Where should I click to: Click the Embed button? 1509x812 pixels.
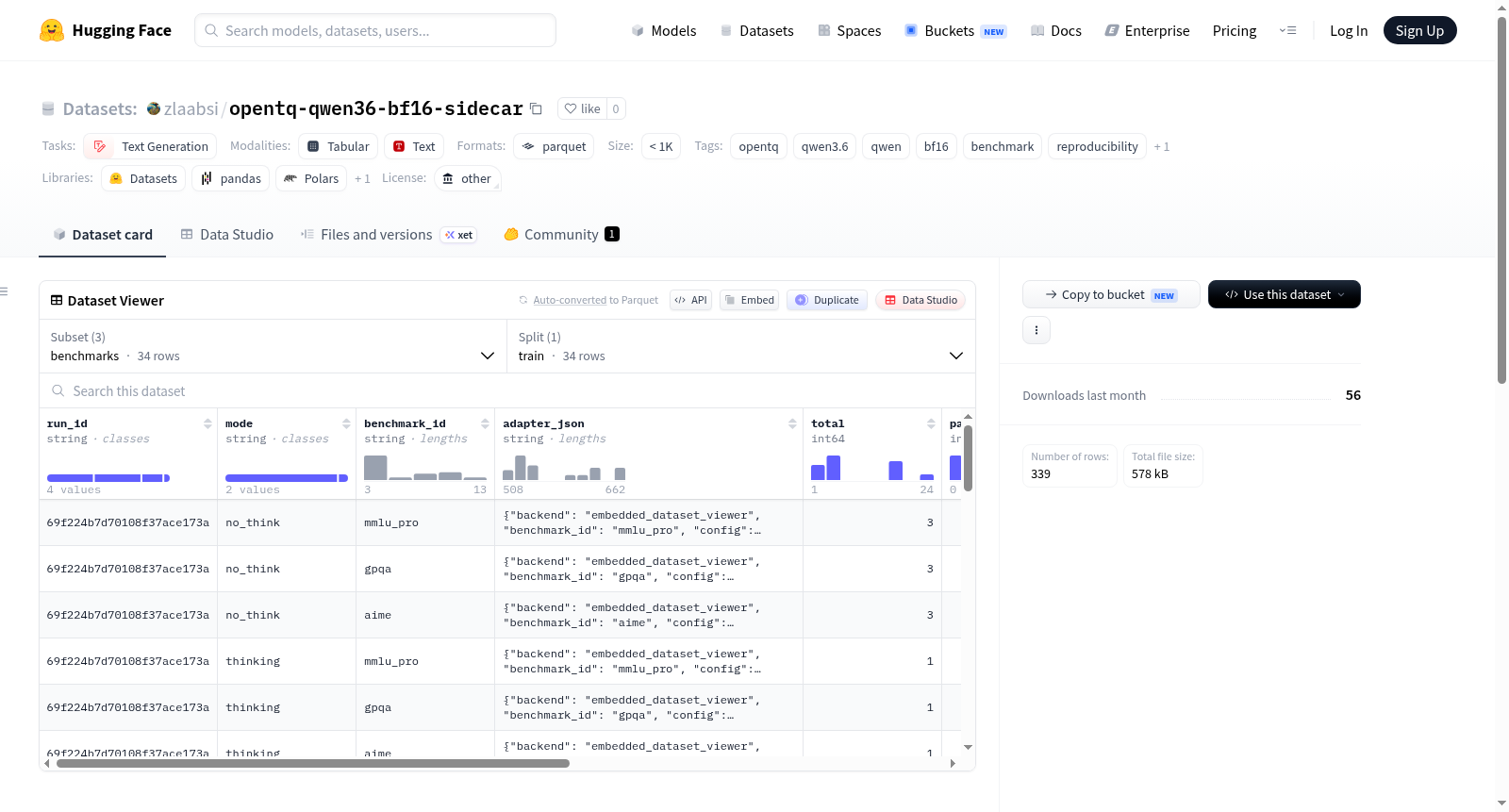tap(749, 300)
